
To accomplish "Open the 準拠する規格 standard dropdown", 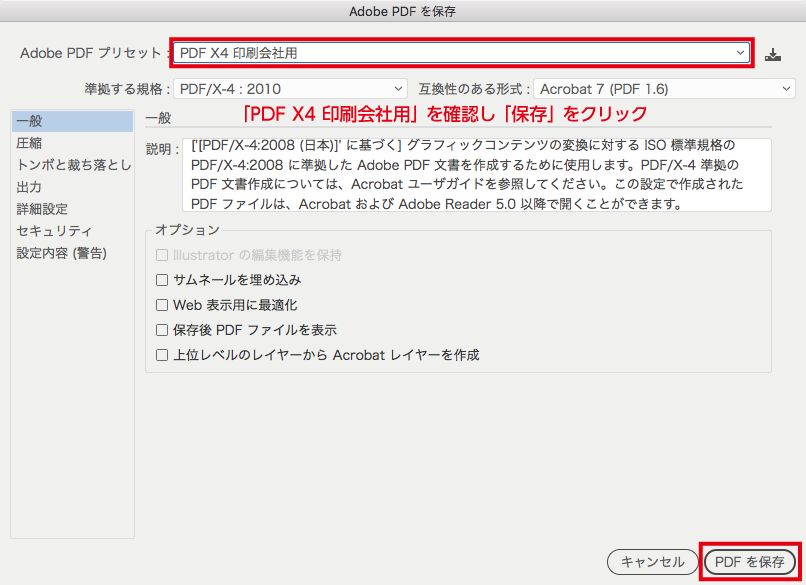I will pyautogui.click(x=290, y=89).
